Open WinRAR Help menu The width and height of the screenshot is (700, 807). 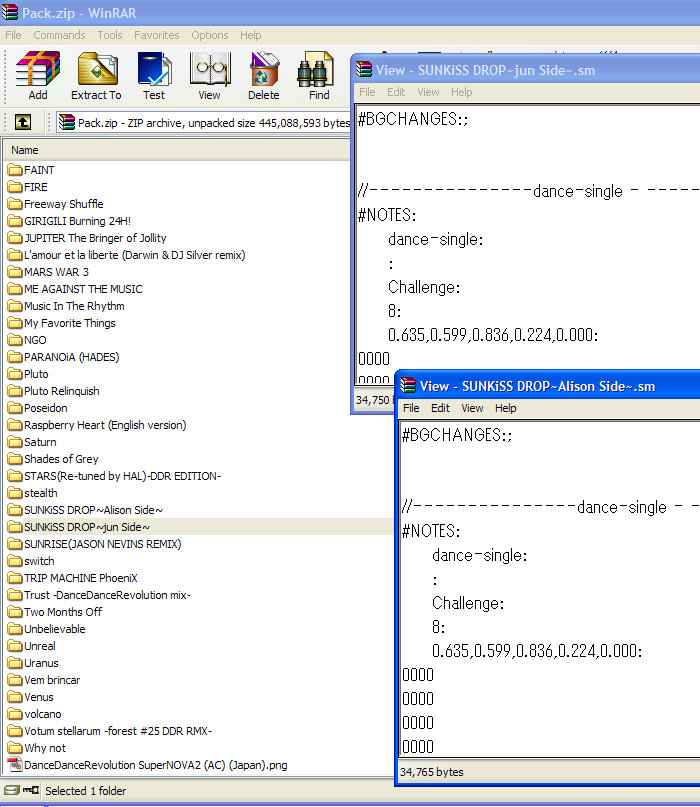point(251,35)
